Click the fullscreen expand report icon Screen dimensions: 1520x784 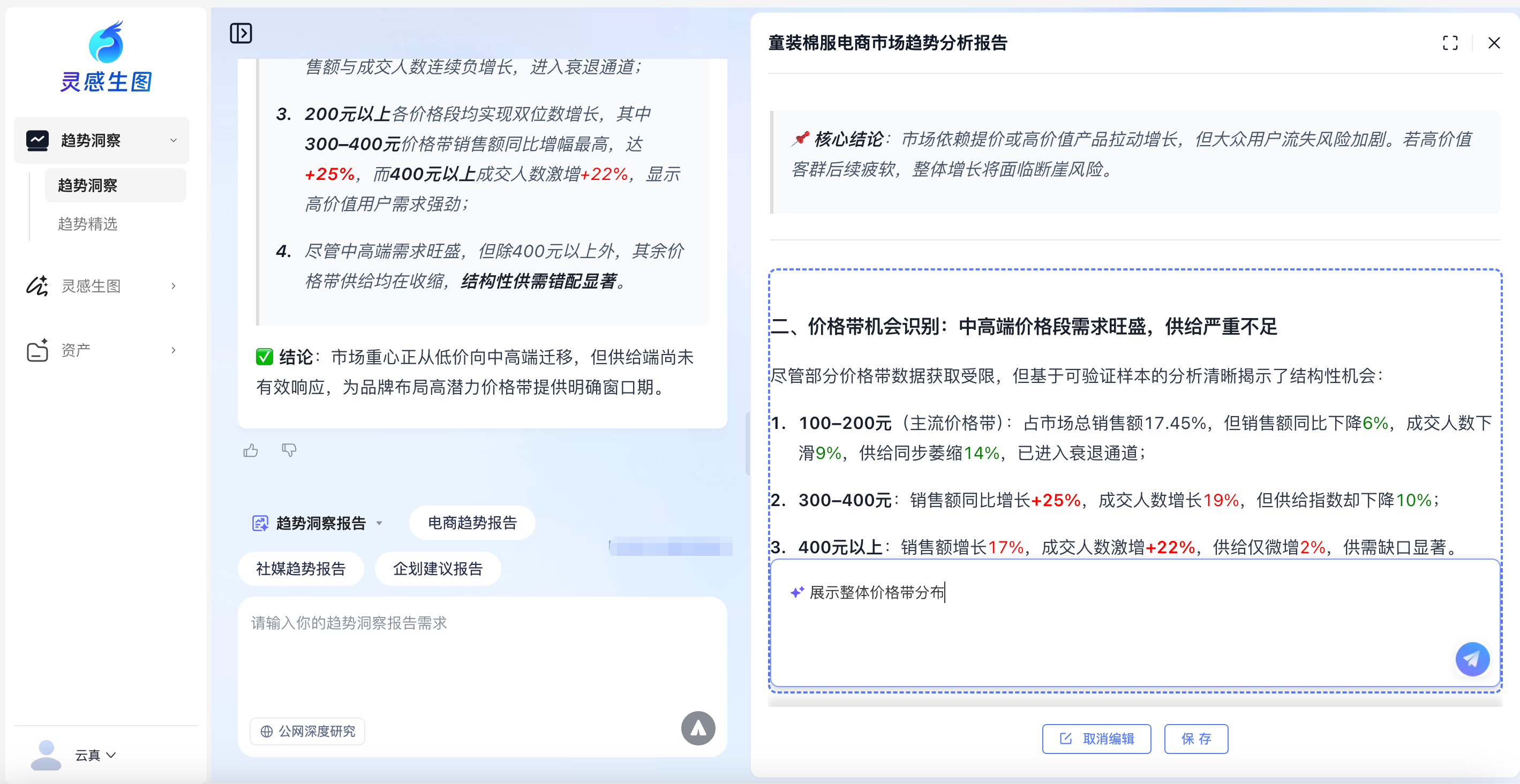click(1450, 43)
